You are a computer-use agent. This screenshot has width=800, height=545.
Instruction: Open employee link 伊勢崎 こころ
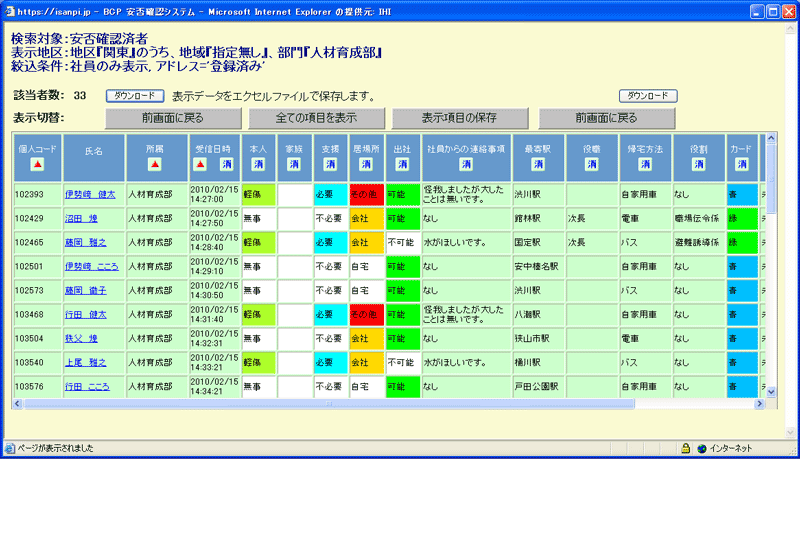pos(92,266)
